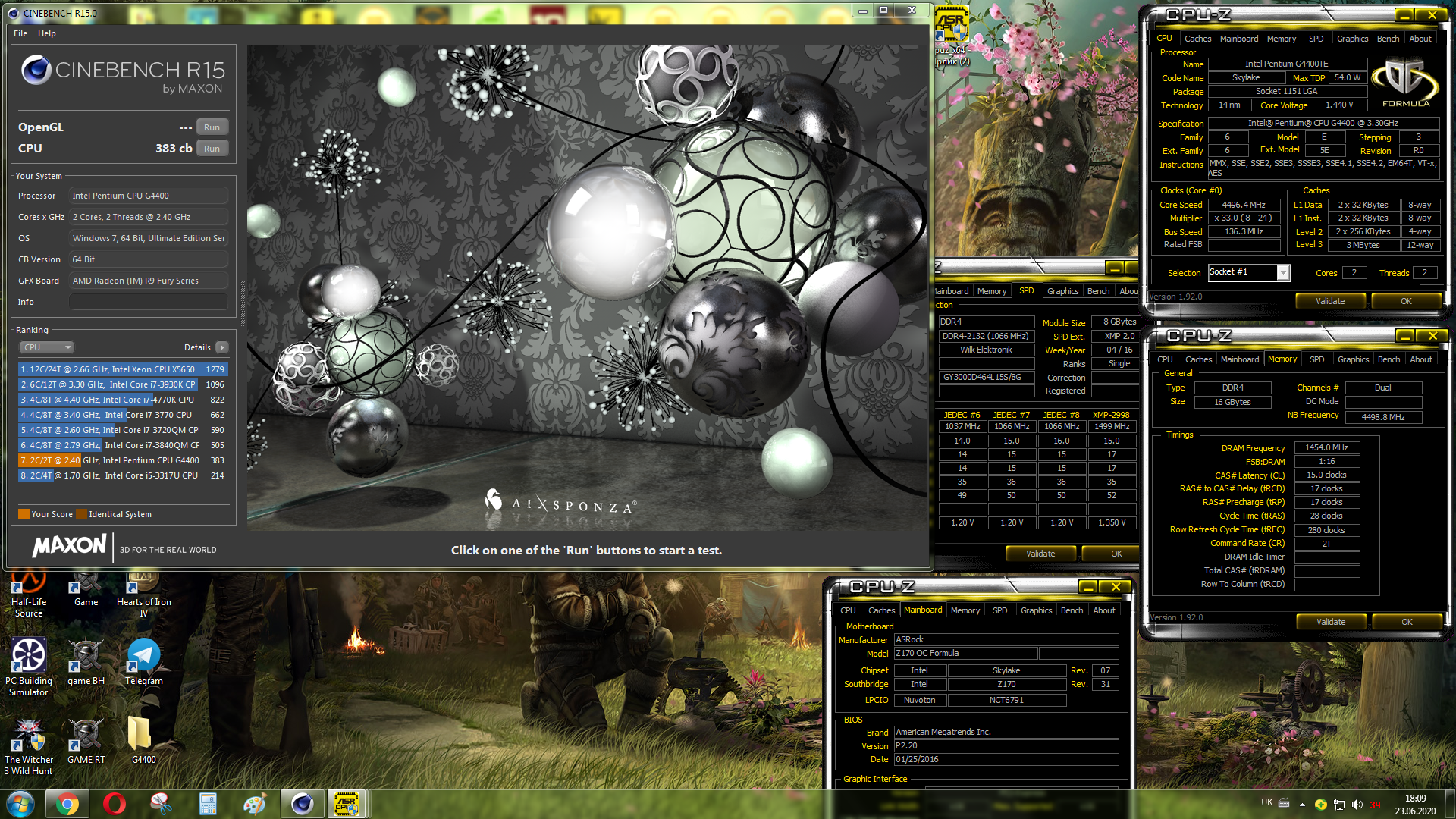Open Graphics tab in Mainboard CPU-Z window
Image resolution: width=1456 pixels, height=819 pixels.
click(x=1036, y=610)
